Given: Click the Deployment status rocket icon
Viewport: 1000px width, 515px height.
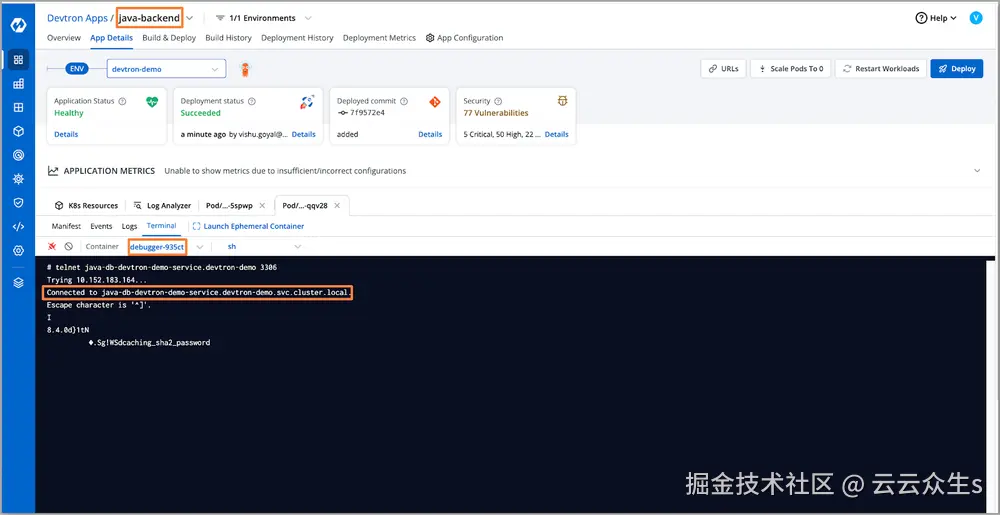Looking at the screenshot, I should coord(307,102).
